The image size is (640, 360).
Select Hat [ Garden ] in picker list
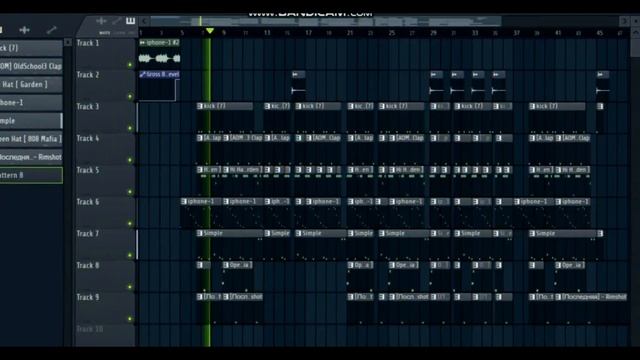pos(31,84)
